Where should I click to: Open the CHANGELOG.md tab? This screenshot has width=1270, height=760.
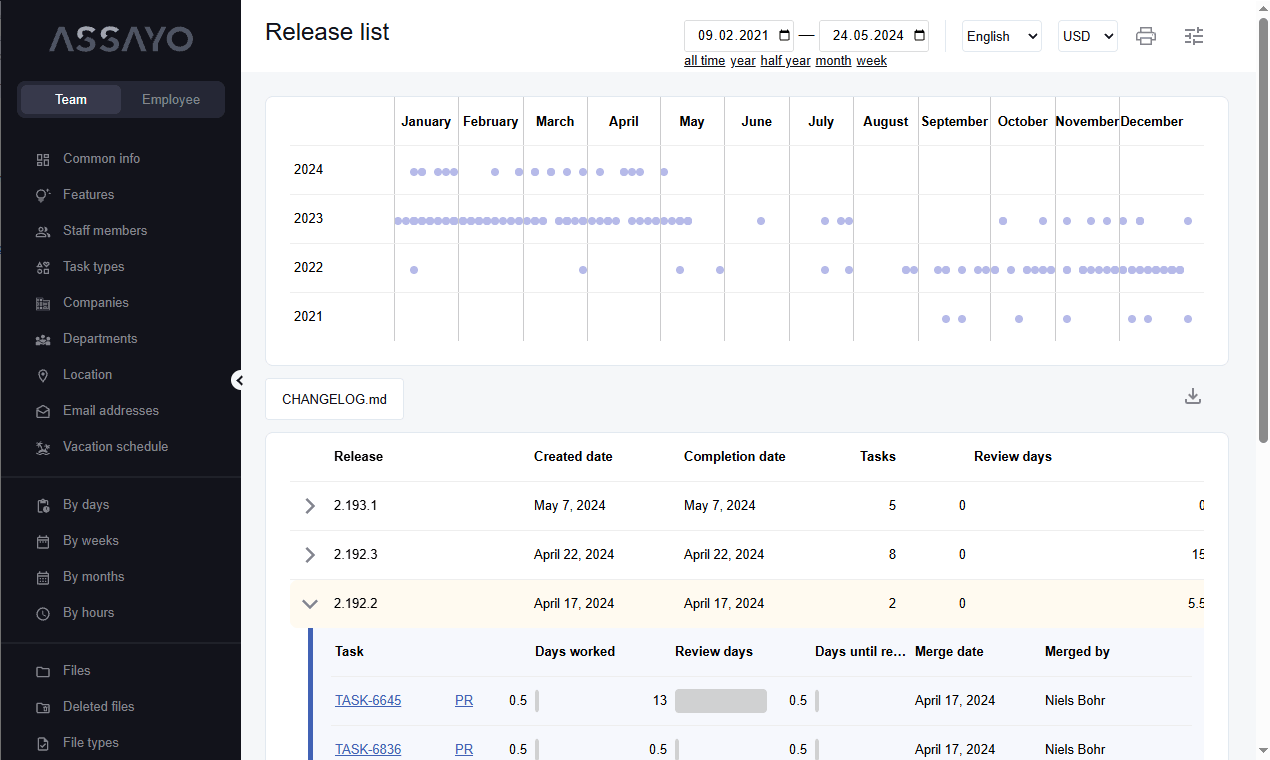point(334,399)
